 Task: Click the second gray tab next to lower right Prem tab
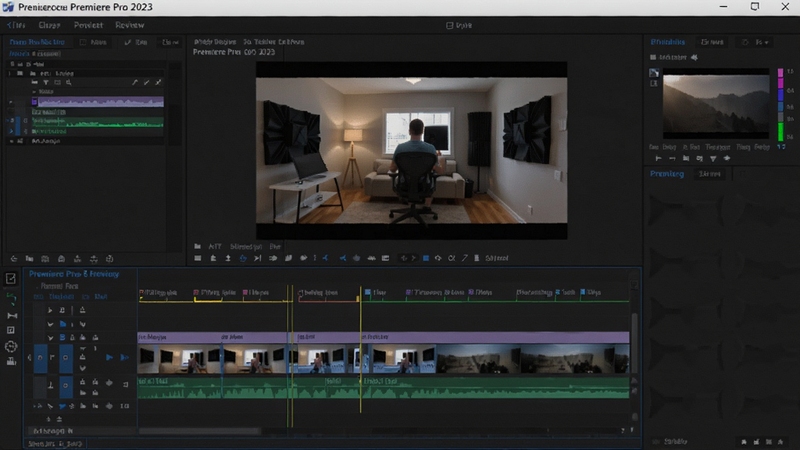click(x=710, y=174)
